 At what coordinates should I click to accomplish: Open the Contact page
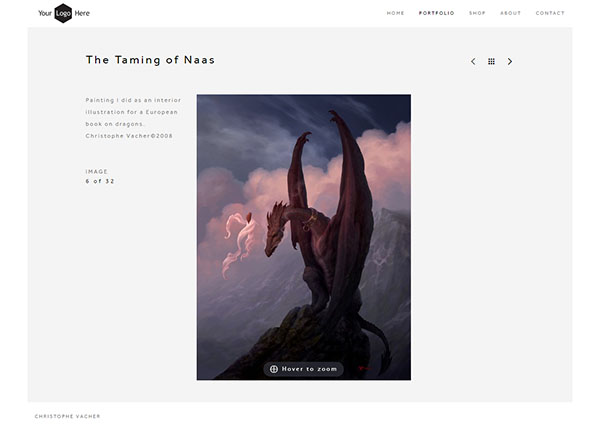pos(550,13)
